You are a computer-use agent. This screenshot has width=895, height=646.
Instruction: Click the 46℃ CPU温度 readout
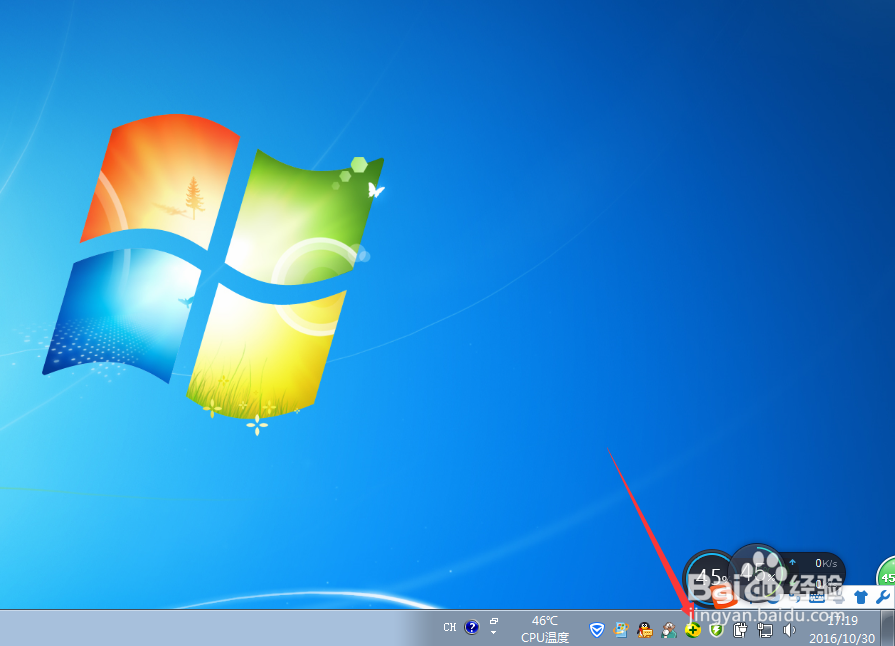click(545, 629)
